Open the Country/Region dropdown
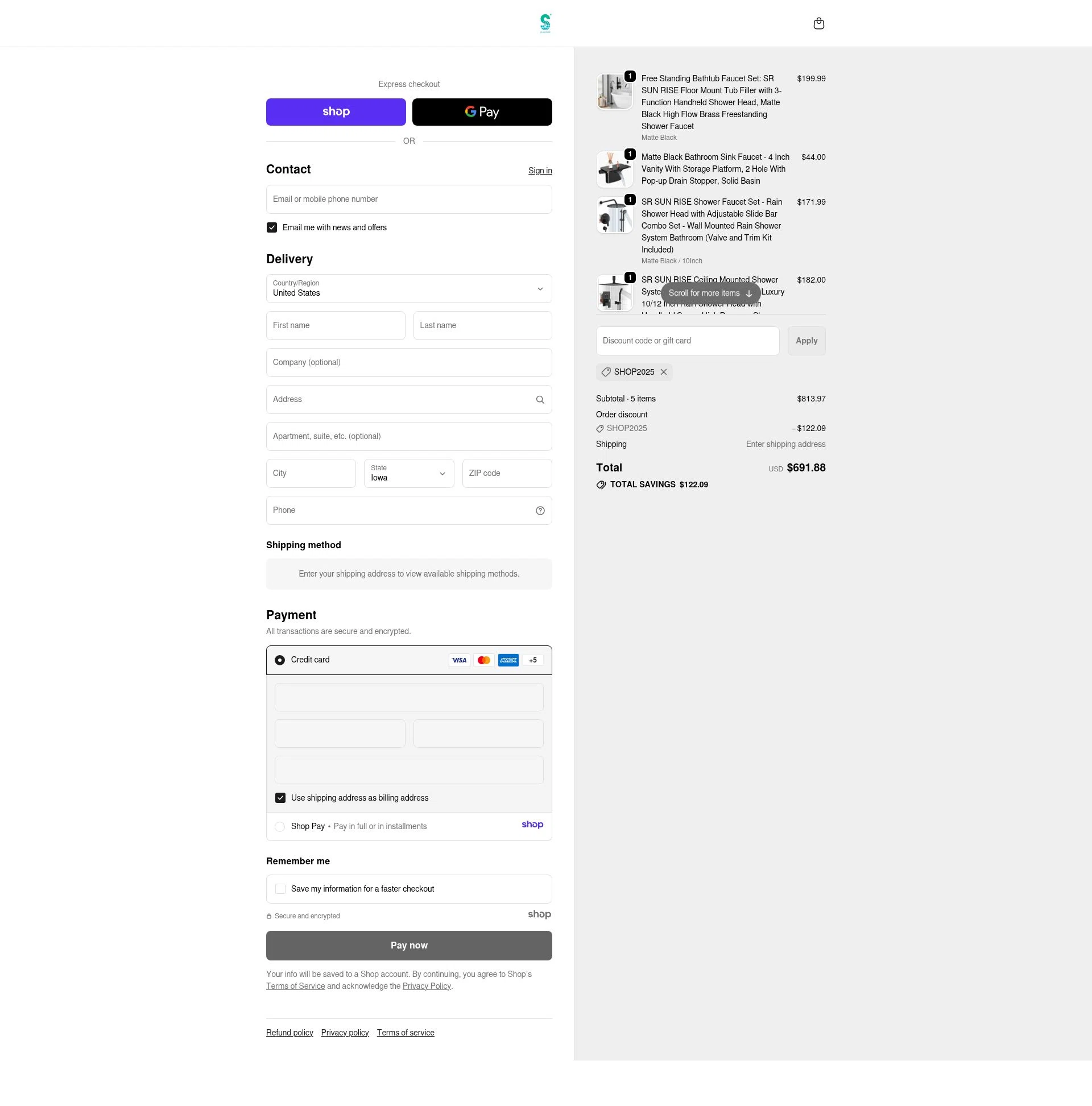Image resolution: width=1092 pixels, height=1106 pixels. (x=409, y=288)
